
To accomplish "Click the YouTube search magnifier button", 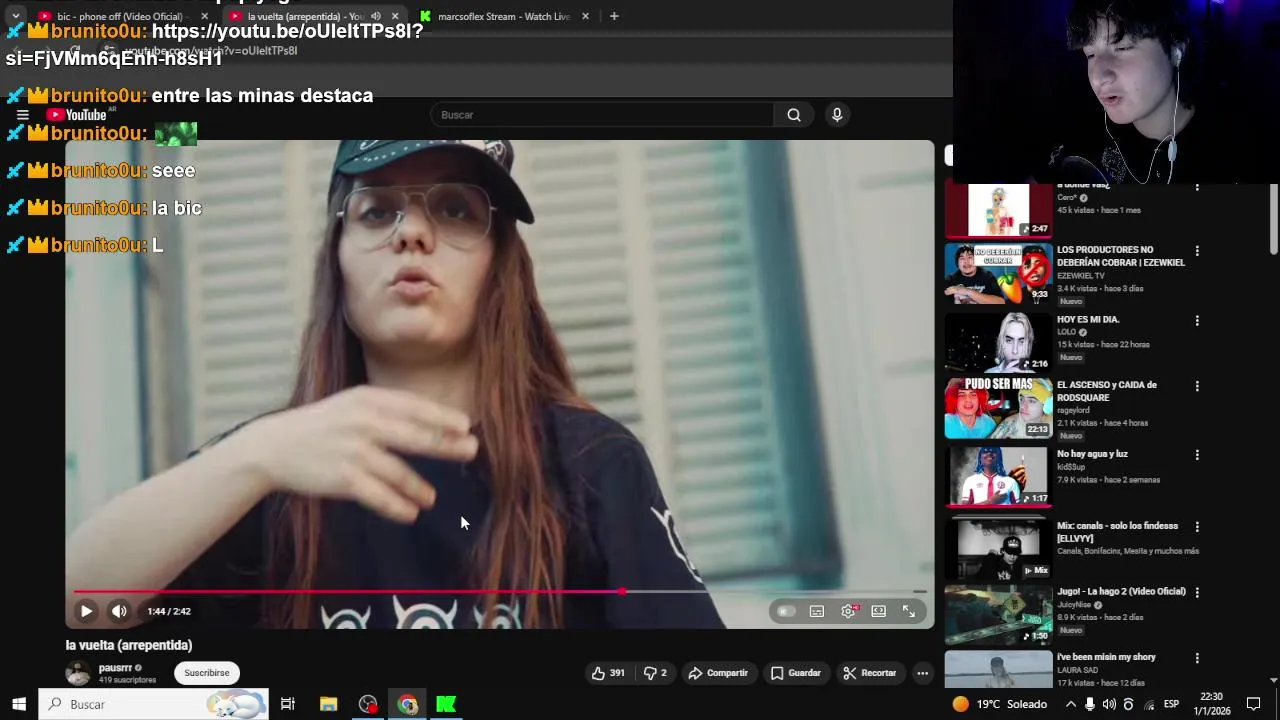I will coord(794,115).
